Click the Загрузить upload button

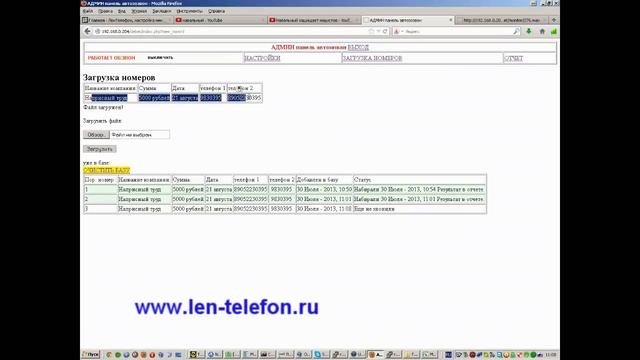tap(100, 149)
